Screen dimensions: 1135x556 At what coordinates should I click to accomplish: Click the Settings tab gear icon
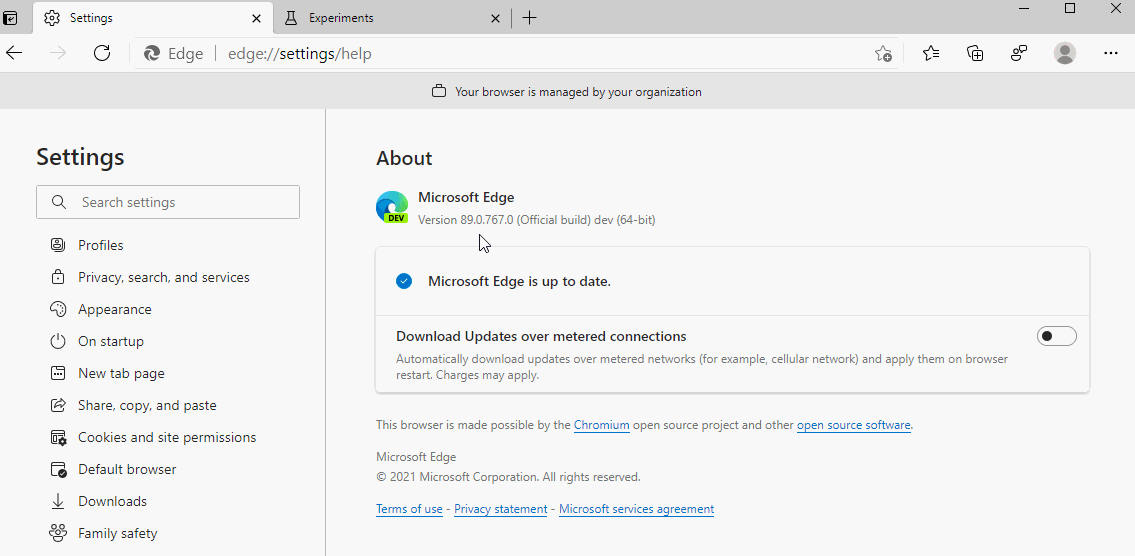pyautogui.click(x=51, y=18)
